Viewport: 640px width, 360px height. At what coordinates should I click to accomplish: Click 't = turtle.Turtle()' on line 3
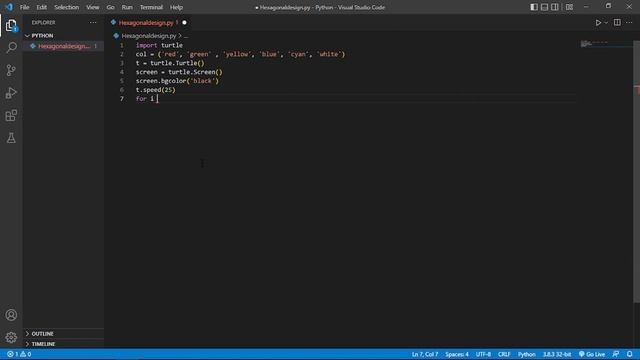click(x=170, y=63)
